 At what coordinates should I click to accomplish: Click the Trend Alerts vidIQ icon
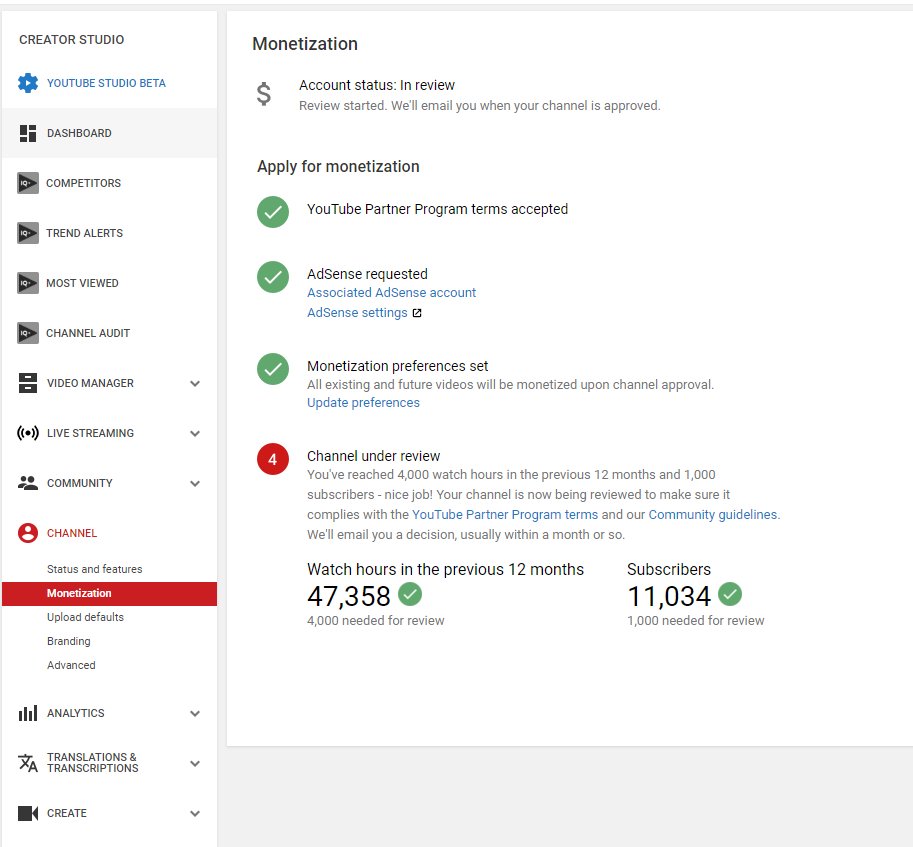pyautogui.click(x=28, y=233)
